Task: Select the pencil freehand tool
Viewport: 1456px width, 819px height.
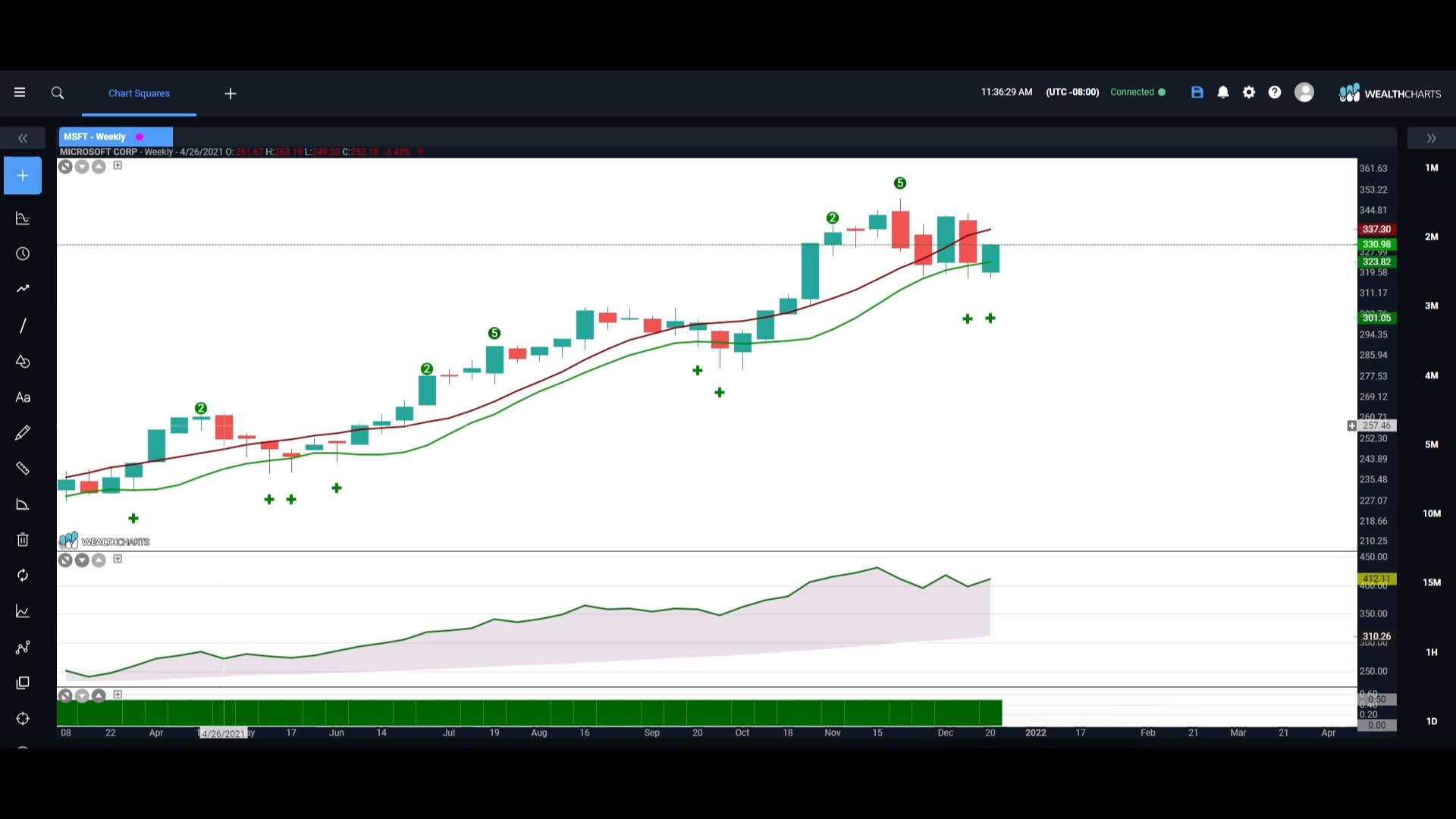Action: coord(23,433)
